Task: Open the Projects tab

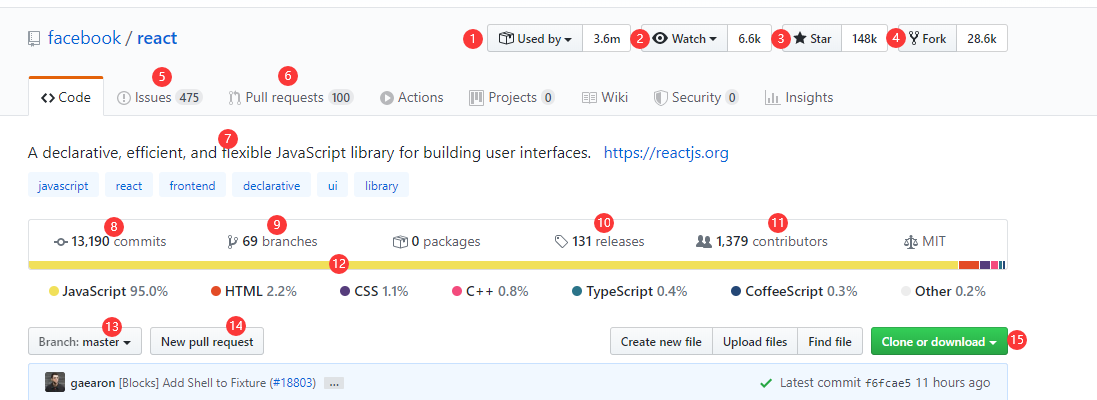Action: [512, 98]
